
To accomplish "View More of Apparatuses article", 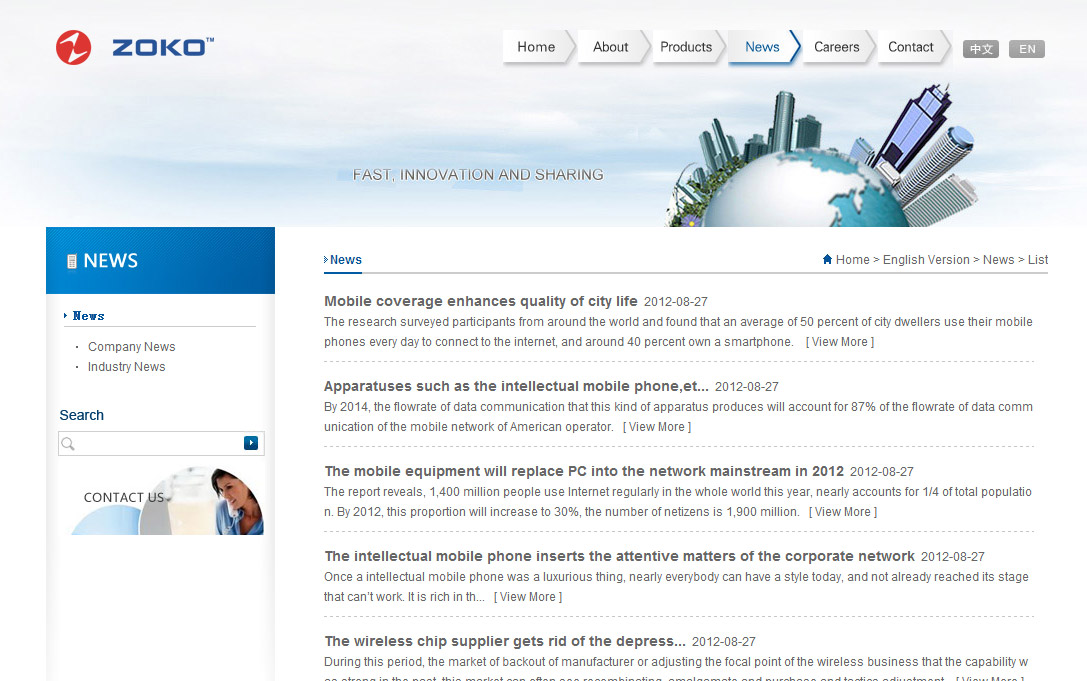I will (656, 427).
